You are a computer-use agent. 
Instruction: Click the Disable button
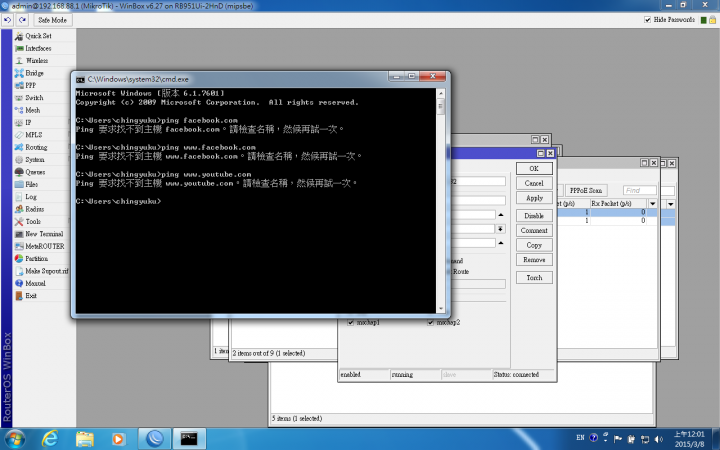tap(534, 216)
